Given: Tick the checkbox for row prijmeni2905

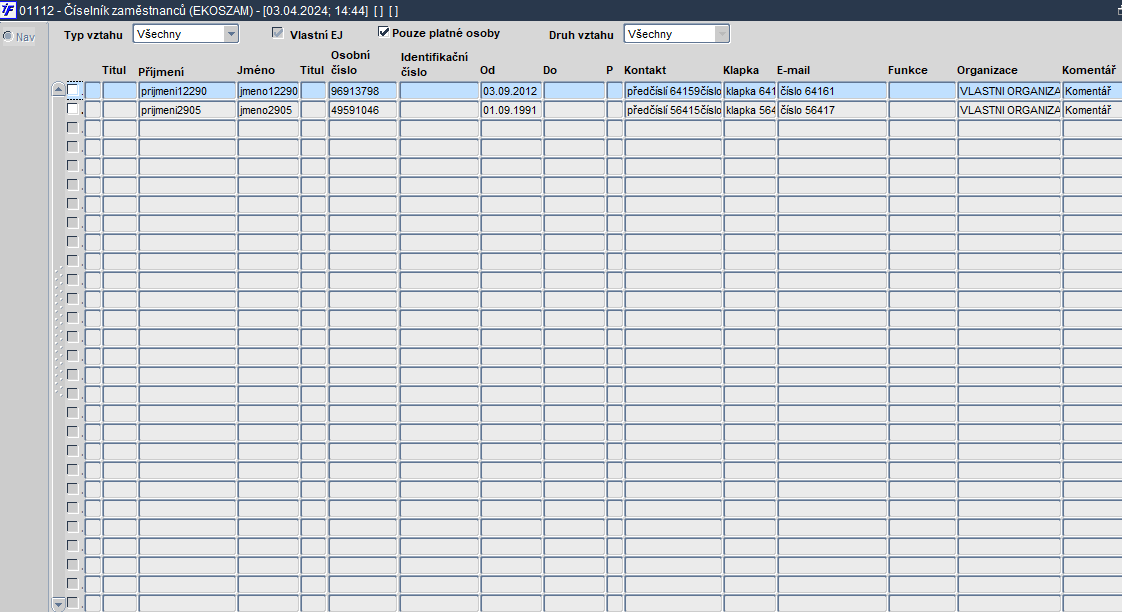Looking at the screenshot, I should point(72,109).
